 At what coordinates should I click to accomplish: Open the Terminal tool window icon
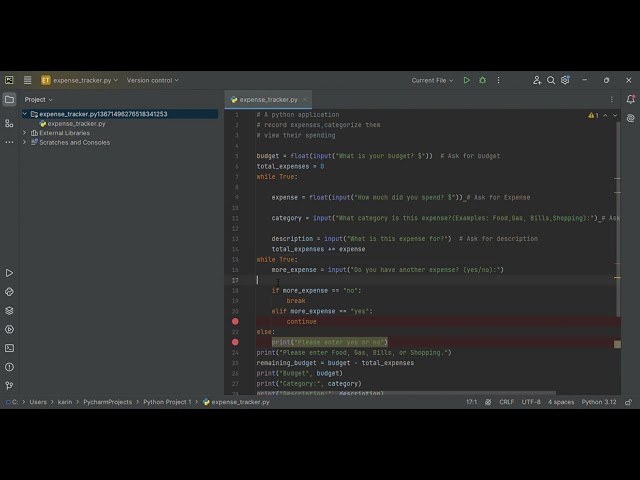coord(9,348)
